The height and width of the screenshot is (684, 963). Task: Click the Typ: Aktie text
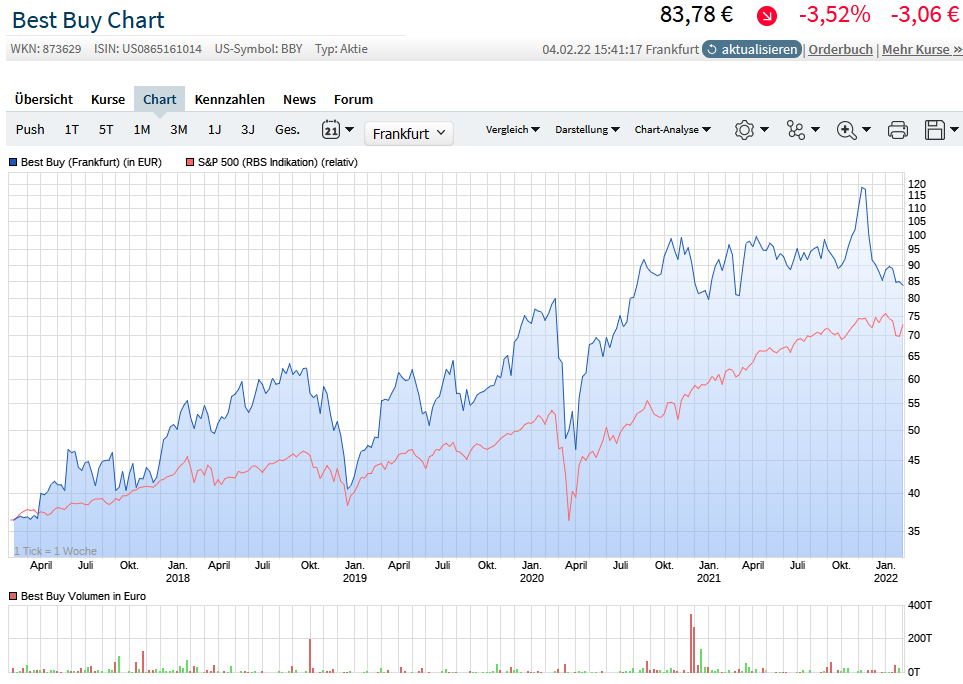click(x=341, y=49)
